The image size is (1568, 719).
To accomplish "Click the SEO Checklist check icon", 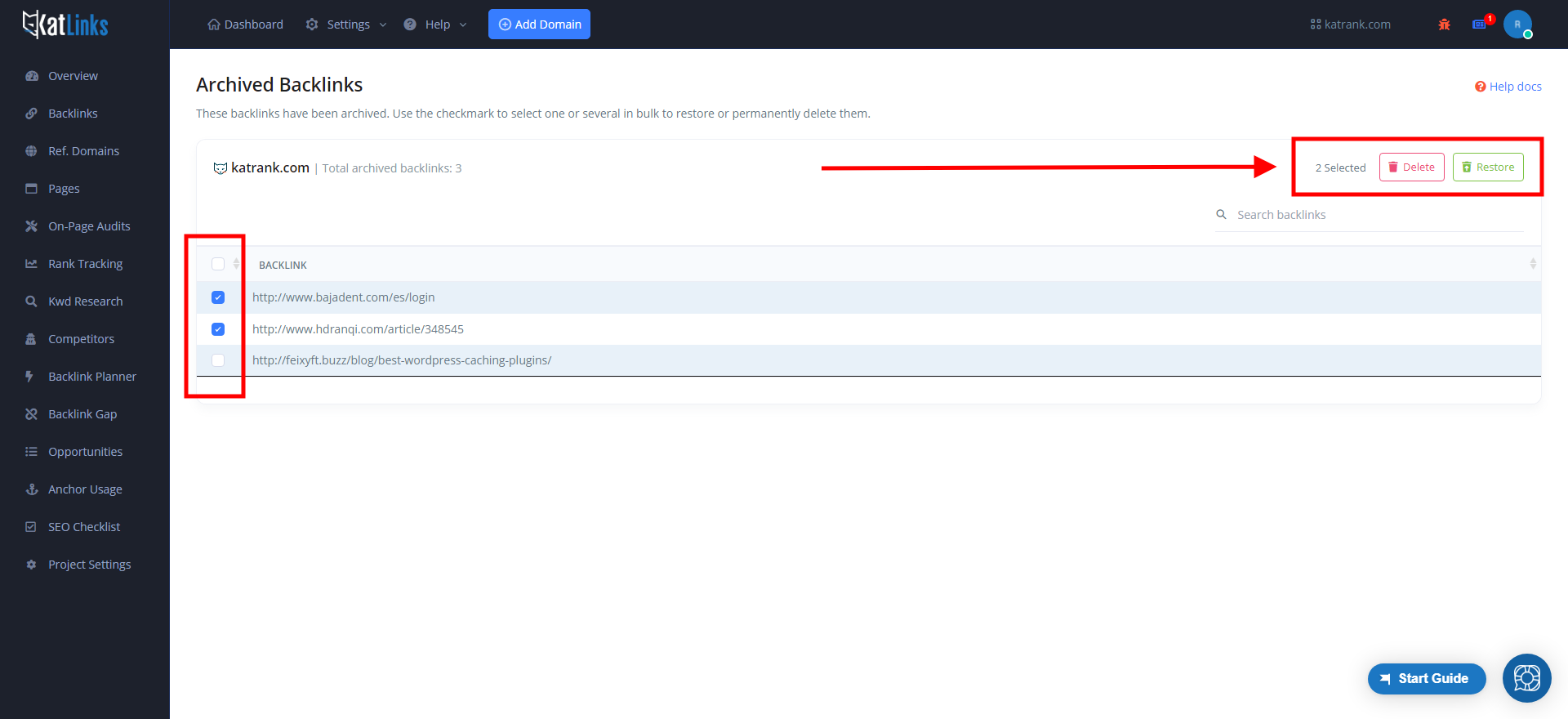I will [x=31, y=527].
